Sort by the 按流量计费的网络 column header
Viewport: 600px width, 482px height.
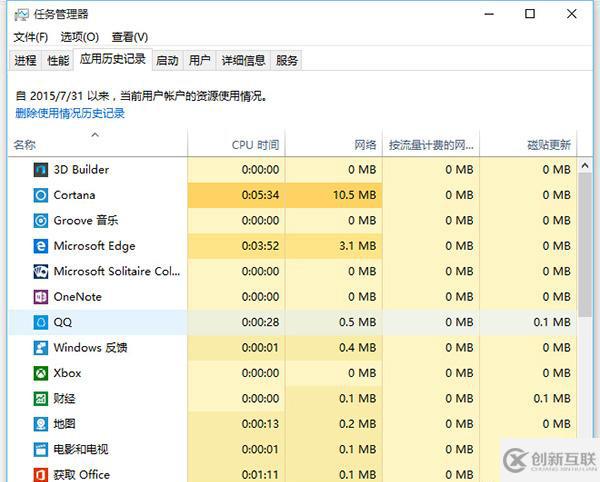pos(431,145)
